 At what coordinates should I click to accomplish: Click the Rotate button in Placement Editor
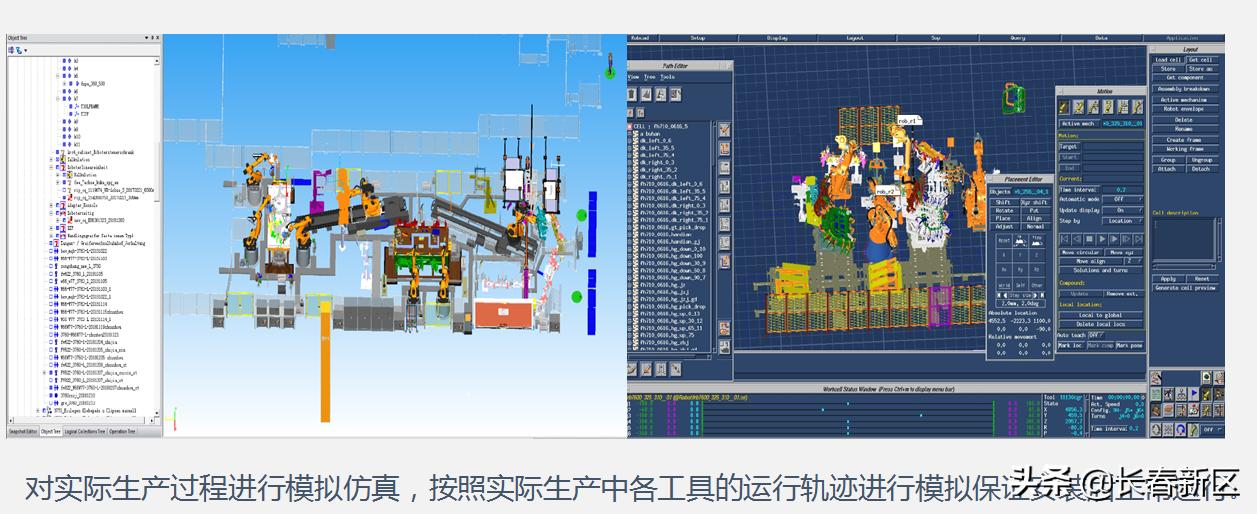click(x=1006, y=210)
